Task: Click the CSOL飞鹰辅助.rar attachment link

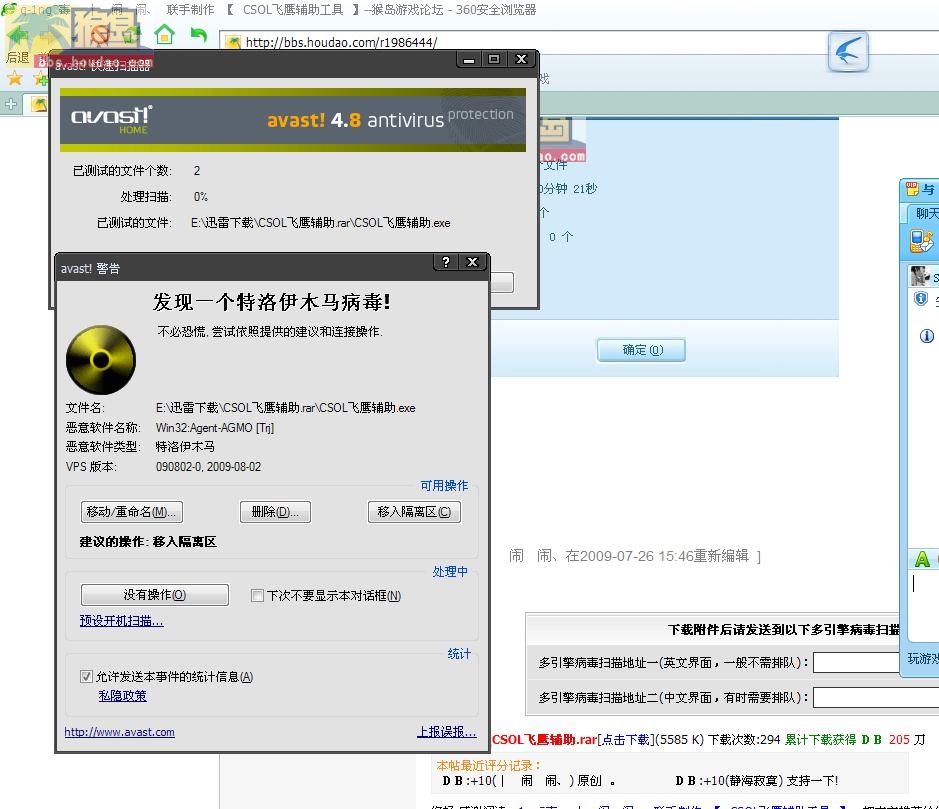Action: [x=544, y=740]
